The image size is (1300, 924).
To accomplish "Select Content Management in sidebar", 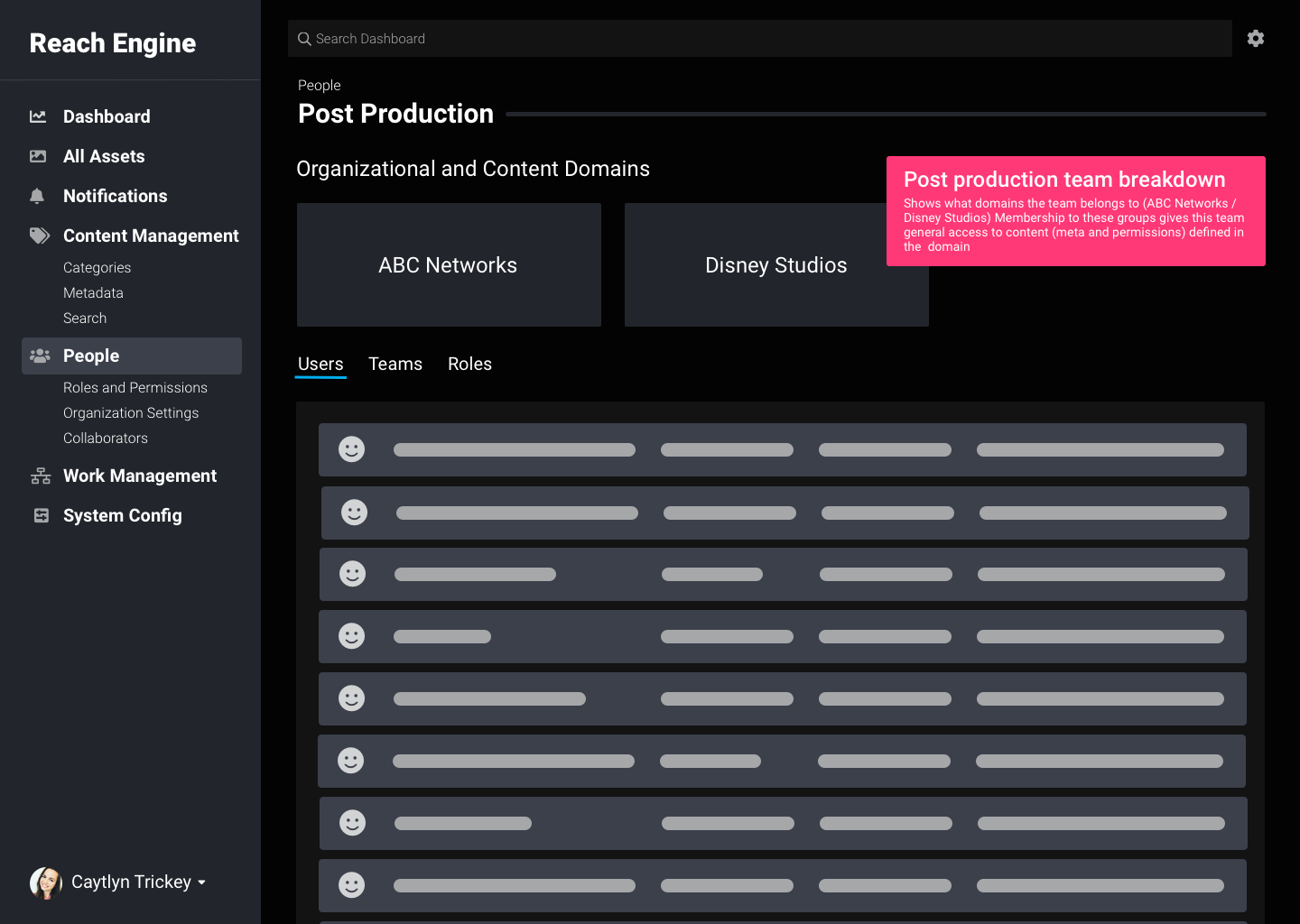I will coord(151,236).
